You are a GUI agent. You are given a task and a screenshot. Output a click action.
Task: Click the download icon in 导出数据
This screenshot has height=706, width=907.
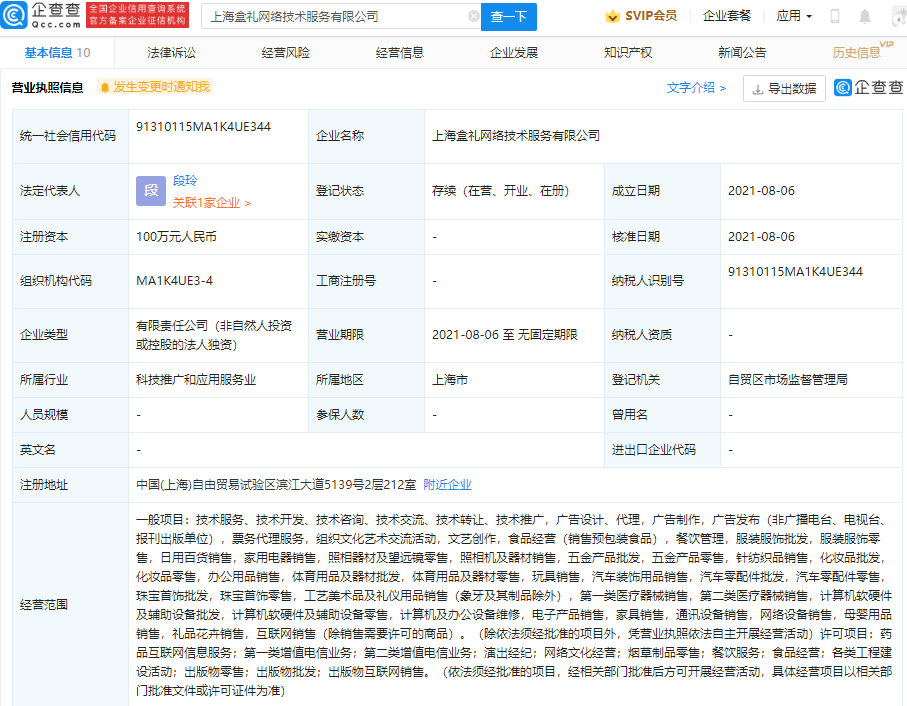tap(757, 90)
